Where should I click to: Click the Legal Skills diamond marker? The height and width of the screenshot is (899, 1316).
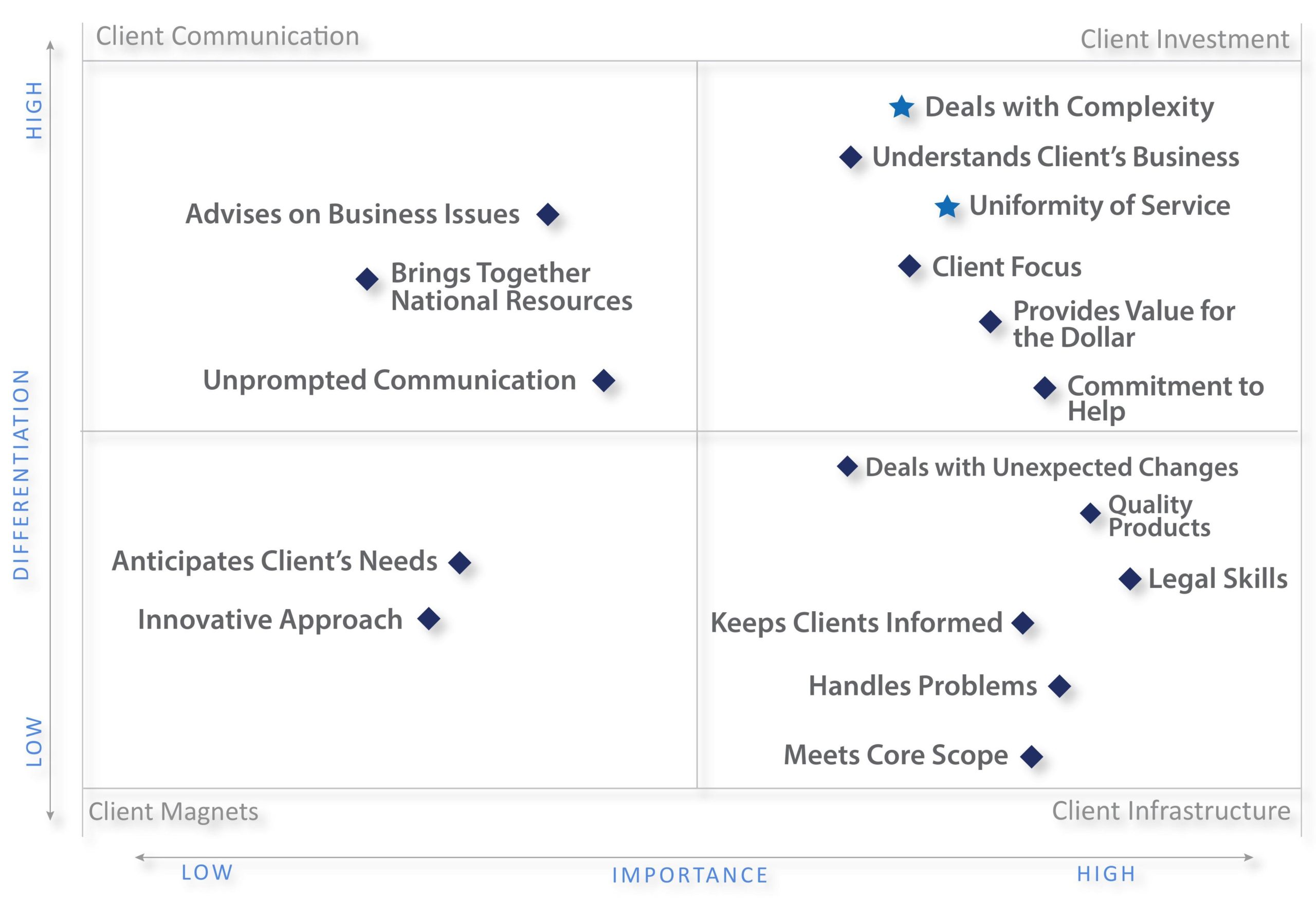1130,579
